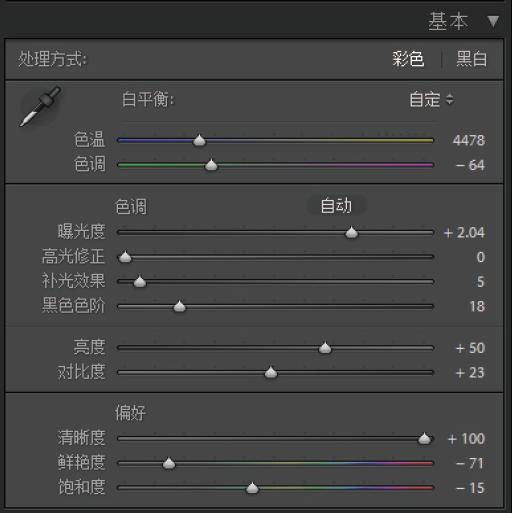Click the 曝光度 slider handle

(351, 232)
